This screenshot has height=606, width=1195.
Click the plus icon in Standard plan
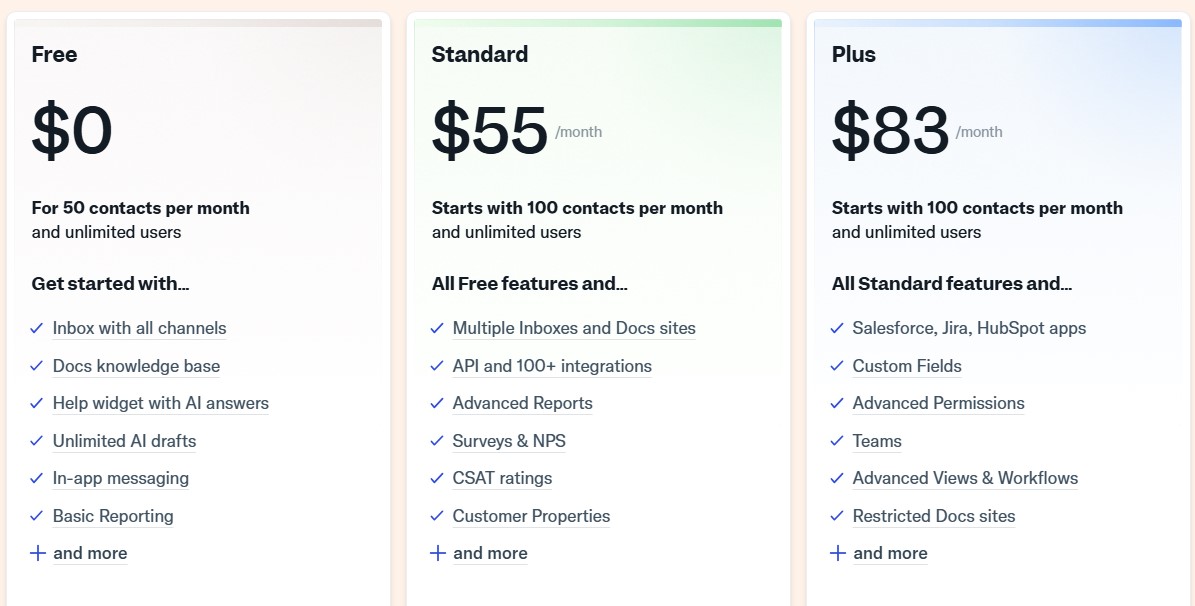click(438, 553)
